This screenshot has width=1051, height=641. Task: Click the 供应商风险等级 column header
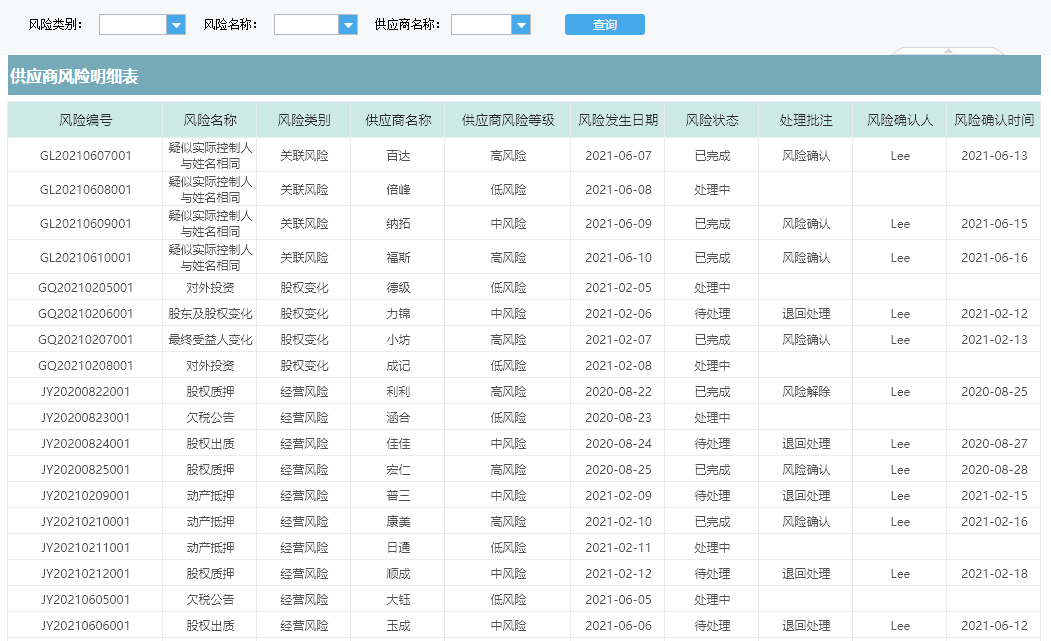[507, 120]
